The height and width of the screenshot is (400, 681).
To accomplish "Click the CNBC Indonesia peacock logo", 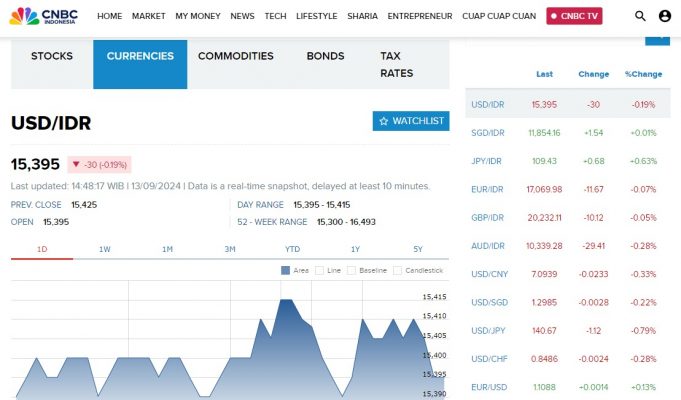I will pyautogui.click(x=25, y=16).
